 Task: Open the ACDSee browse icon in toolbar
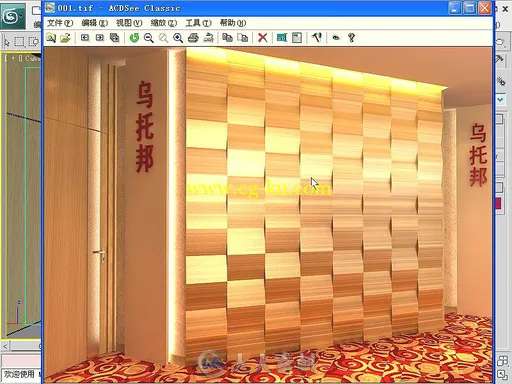point(51,38)
